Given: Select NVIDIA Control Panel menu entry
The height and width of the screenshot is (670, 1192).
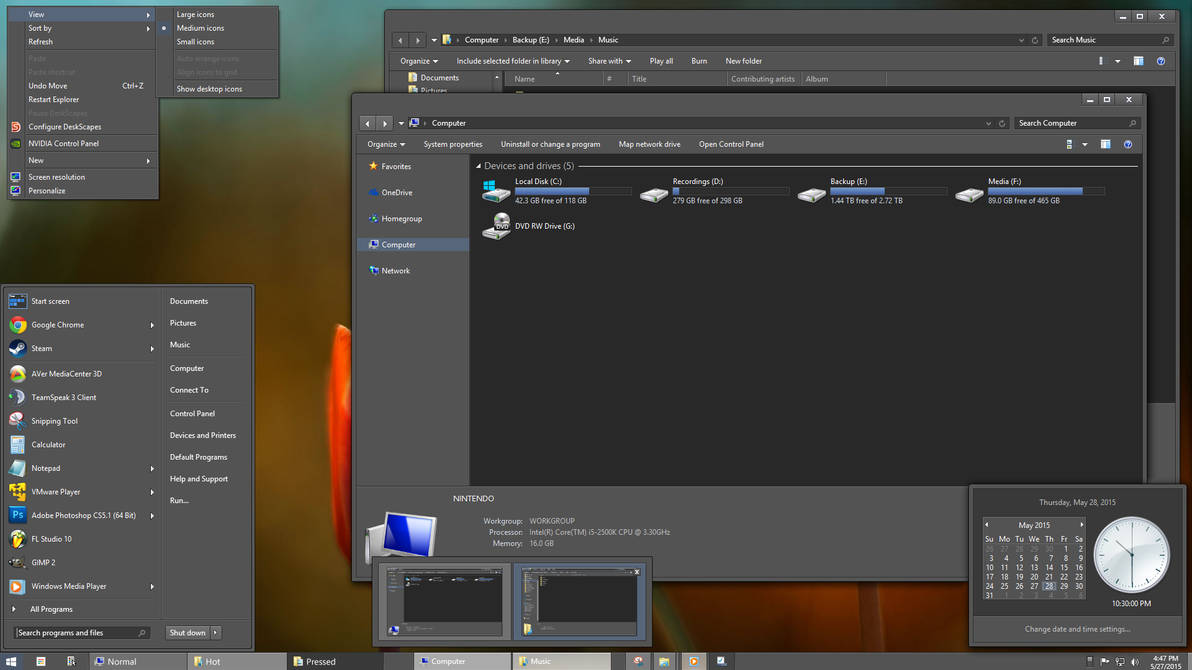Looking at the screenshot, I should 63,144.
